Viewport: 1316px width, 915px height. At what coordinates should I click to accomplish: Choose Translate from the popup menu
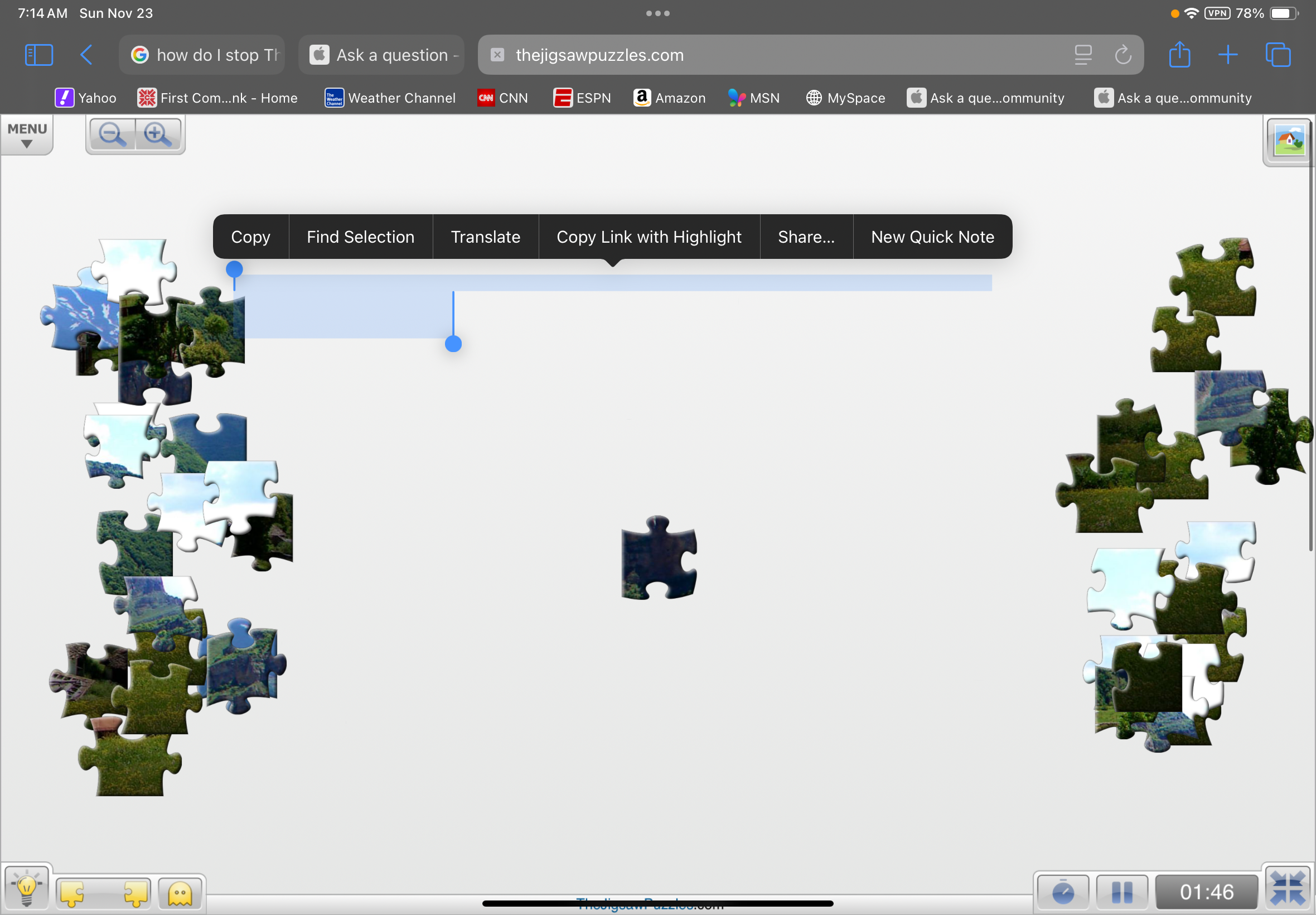[x=485, y=237]
